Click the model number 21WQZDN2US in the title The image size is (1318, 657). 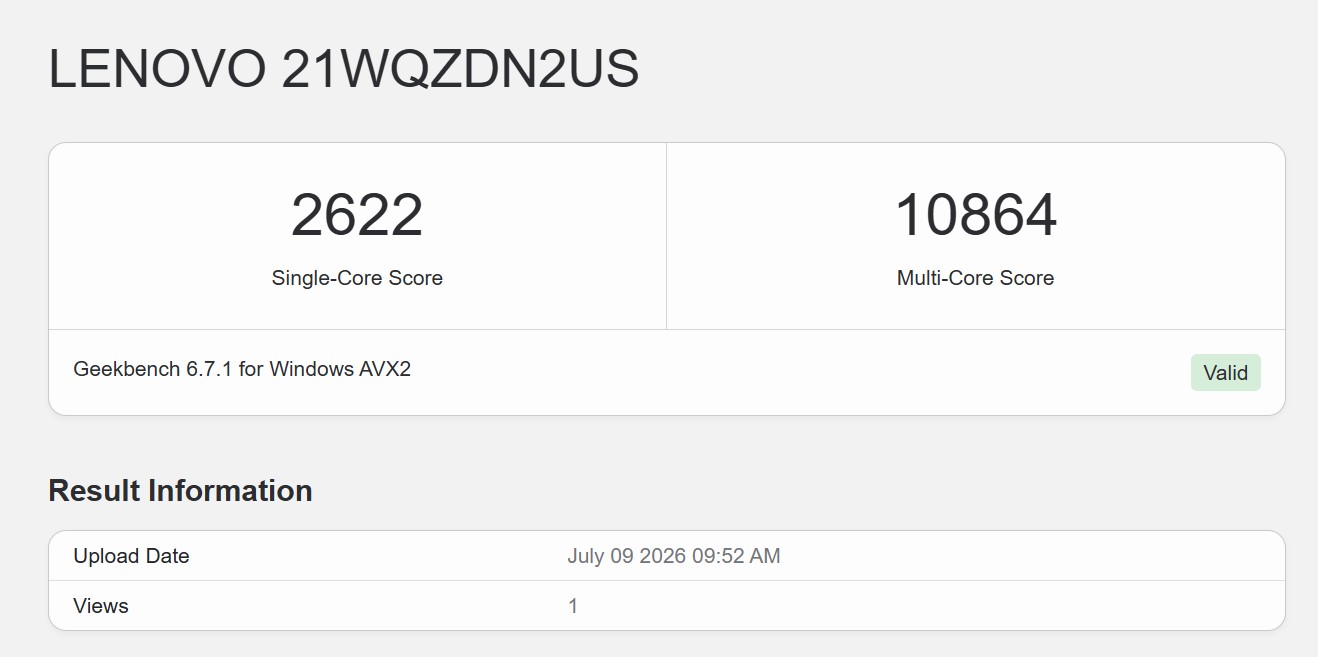coord(460,70)
